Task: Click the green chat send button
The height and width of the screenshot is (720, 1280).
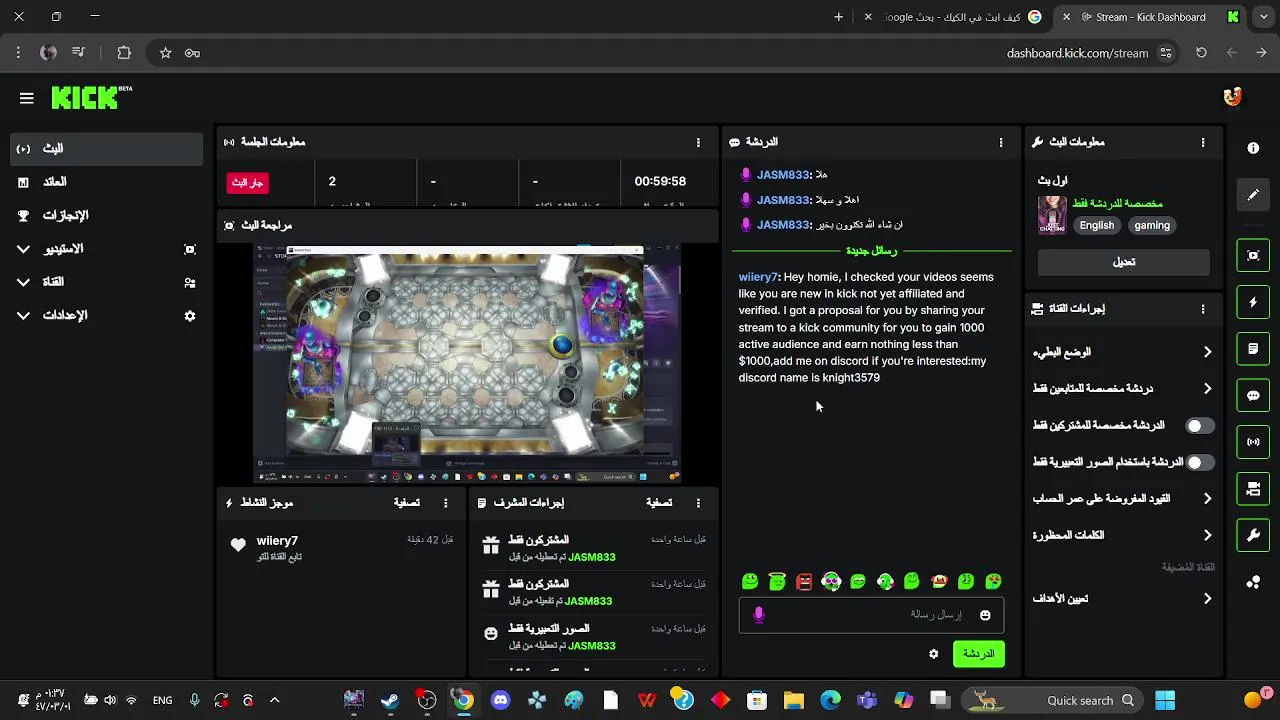Action: 978,654
